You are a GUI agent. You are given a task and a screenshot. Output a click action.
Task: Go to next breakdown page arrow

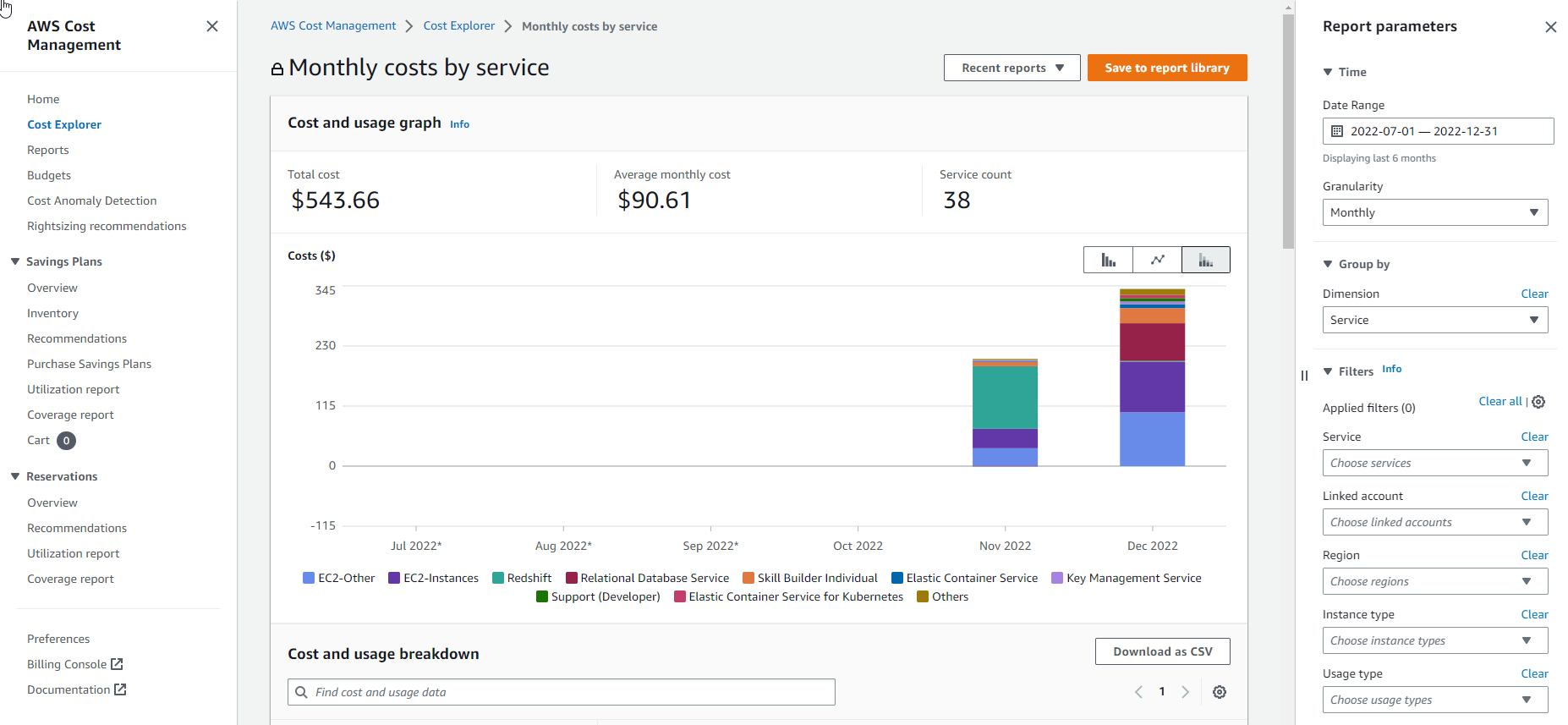pyautogui.click(x=1186, y=692)
